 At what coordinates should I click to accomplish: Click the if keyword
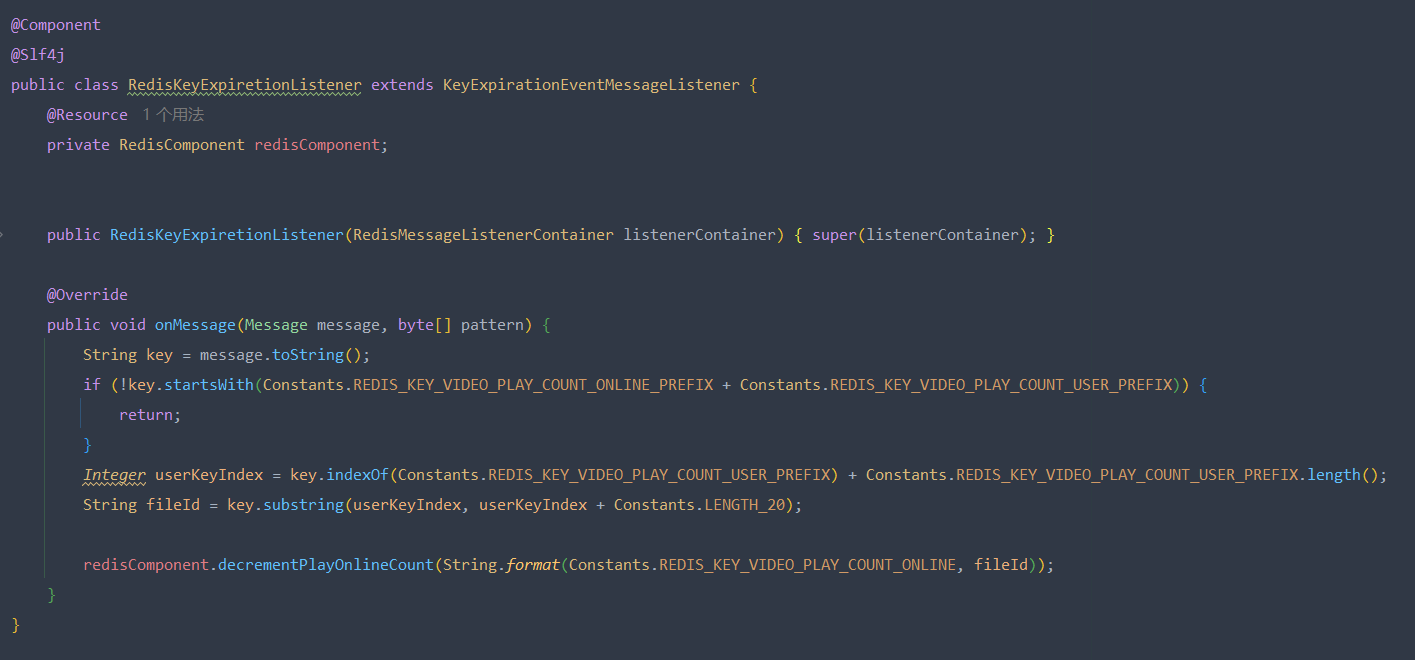click(92, 385)
